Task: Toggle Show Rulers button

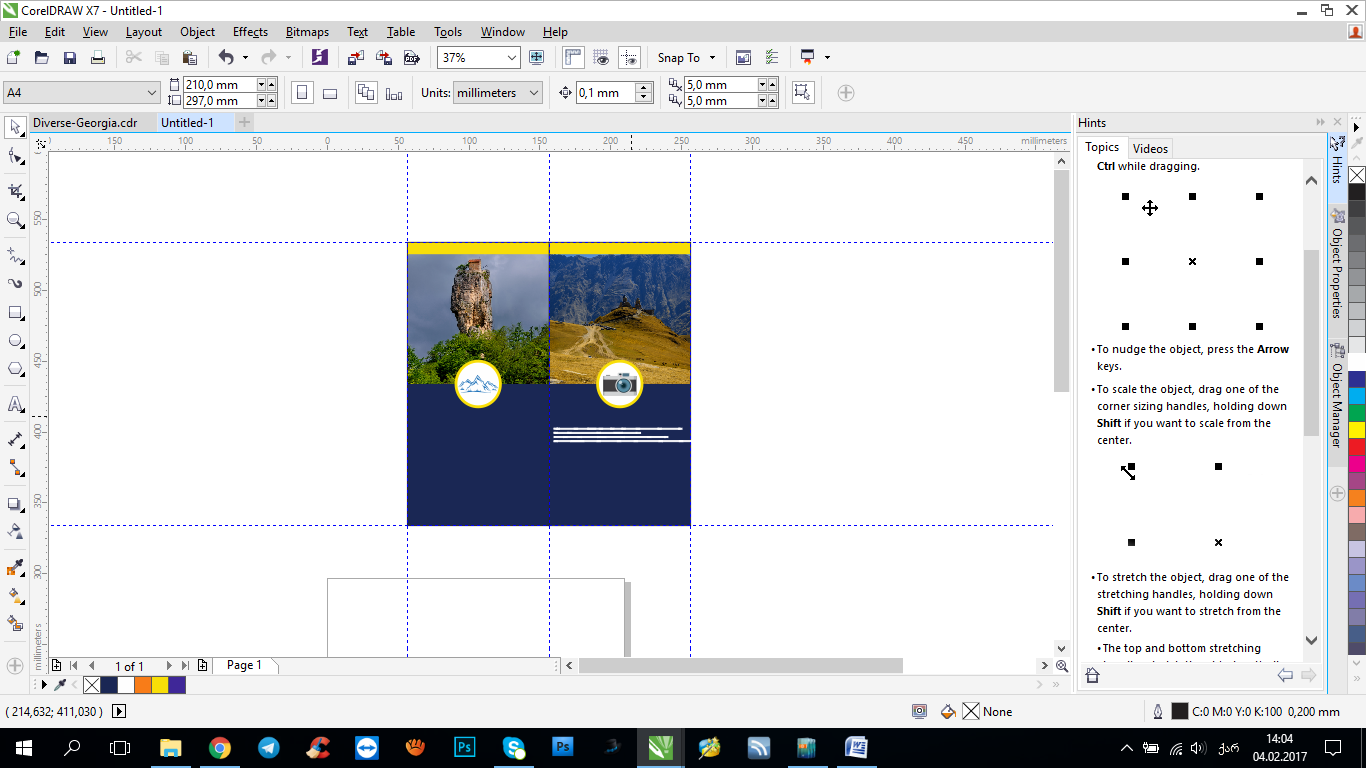Action: tap(573, 57)
